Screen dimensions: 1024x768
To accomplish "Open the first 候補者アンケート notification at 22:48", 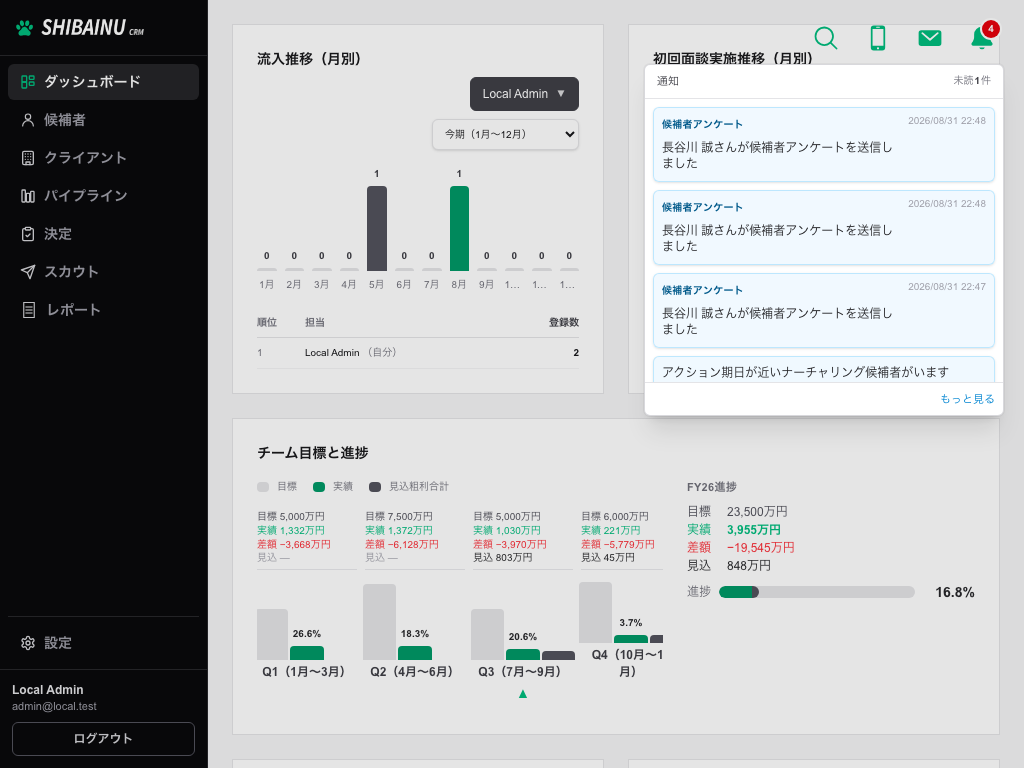I will tap(824, 144).
